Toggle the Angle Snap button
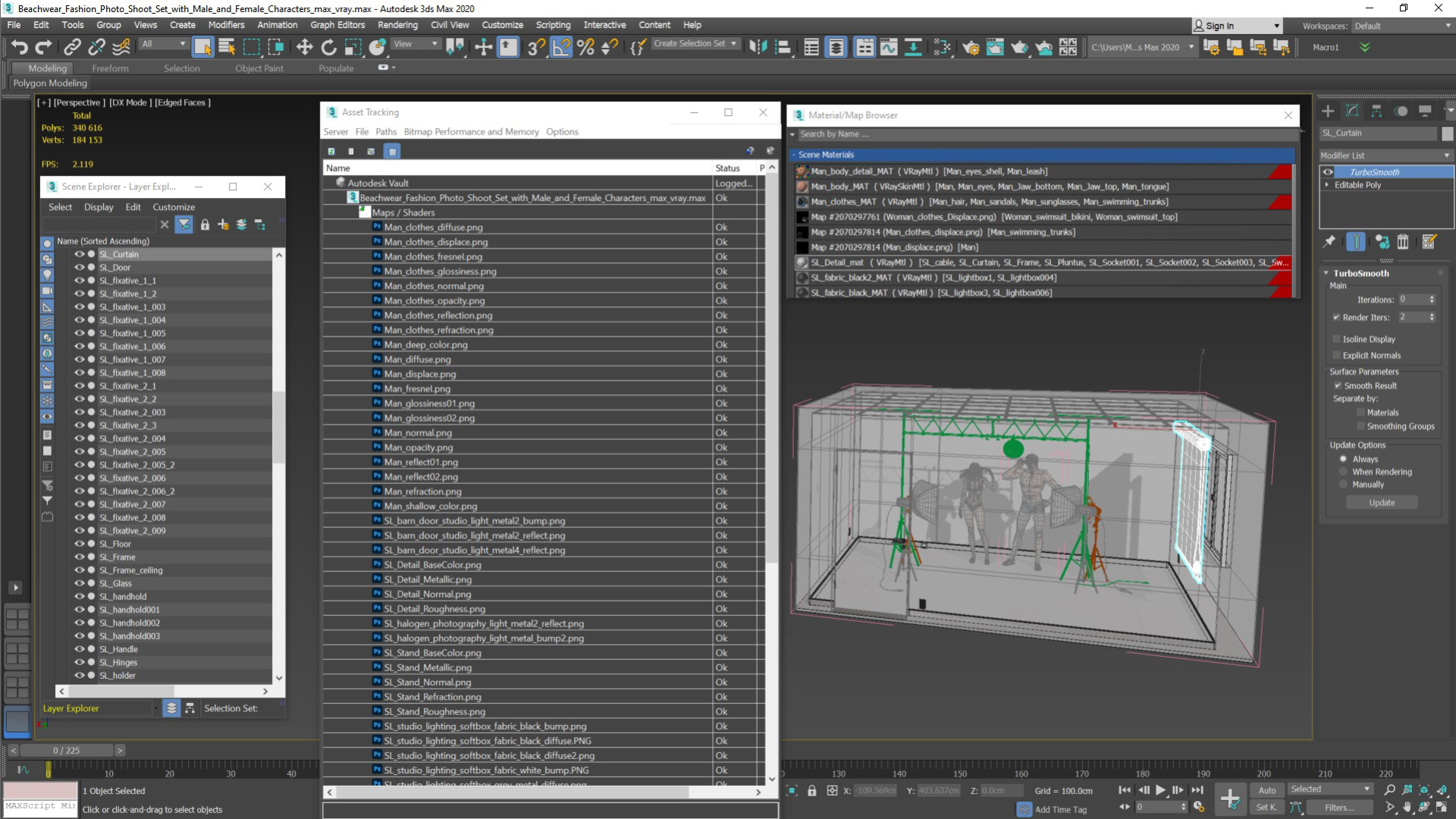 (561, 47)
